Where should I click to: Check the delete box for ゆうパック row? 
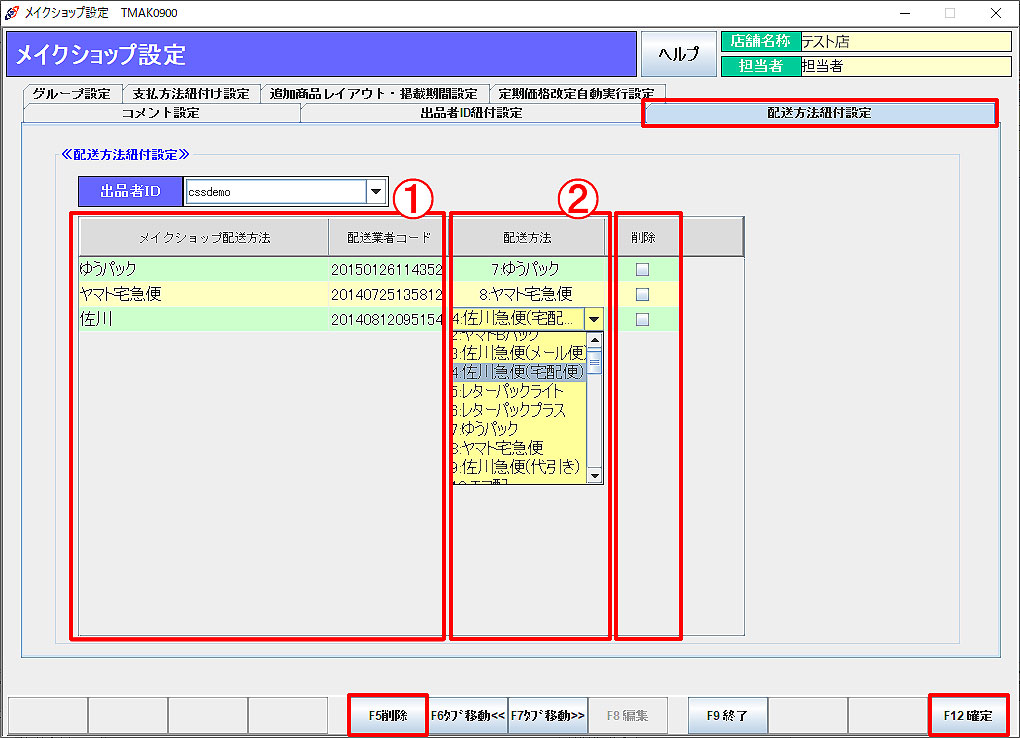[x=642, y=269]
